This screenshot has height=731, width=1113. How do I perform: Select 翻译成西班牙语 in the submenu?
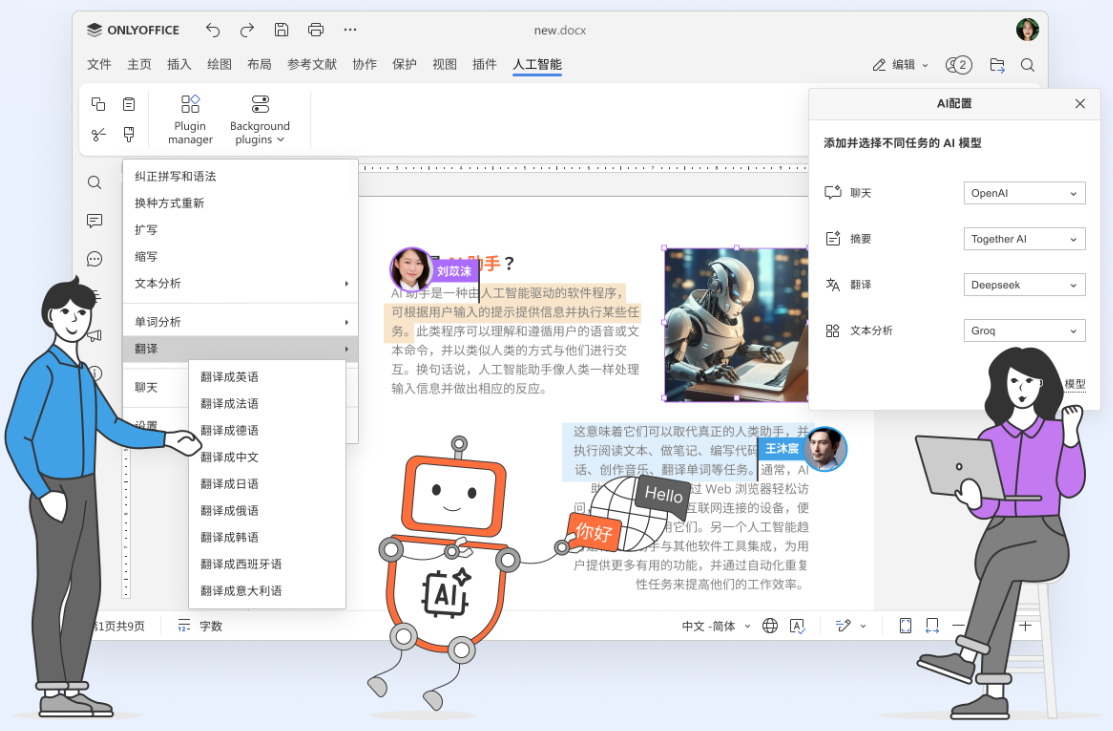point(267,564)
